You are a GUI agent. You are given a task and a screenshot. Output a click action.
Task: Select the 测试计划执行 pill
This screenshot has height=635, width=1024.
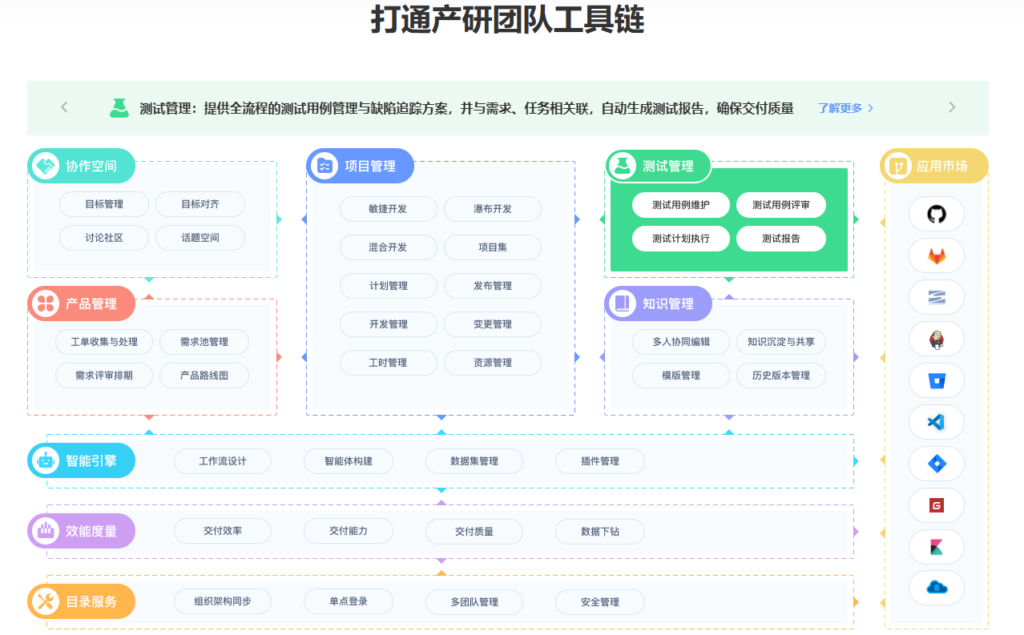[x=680, y=238]
